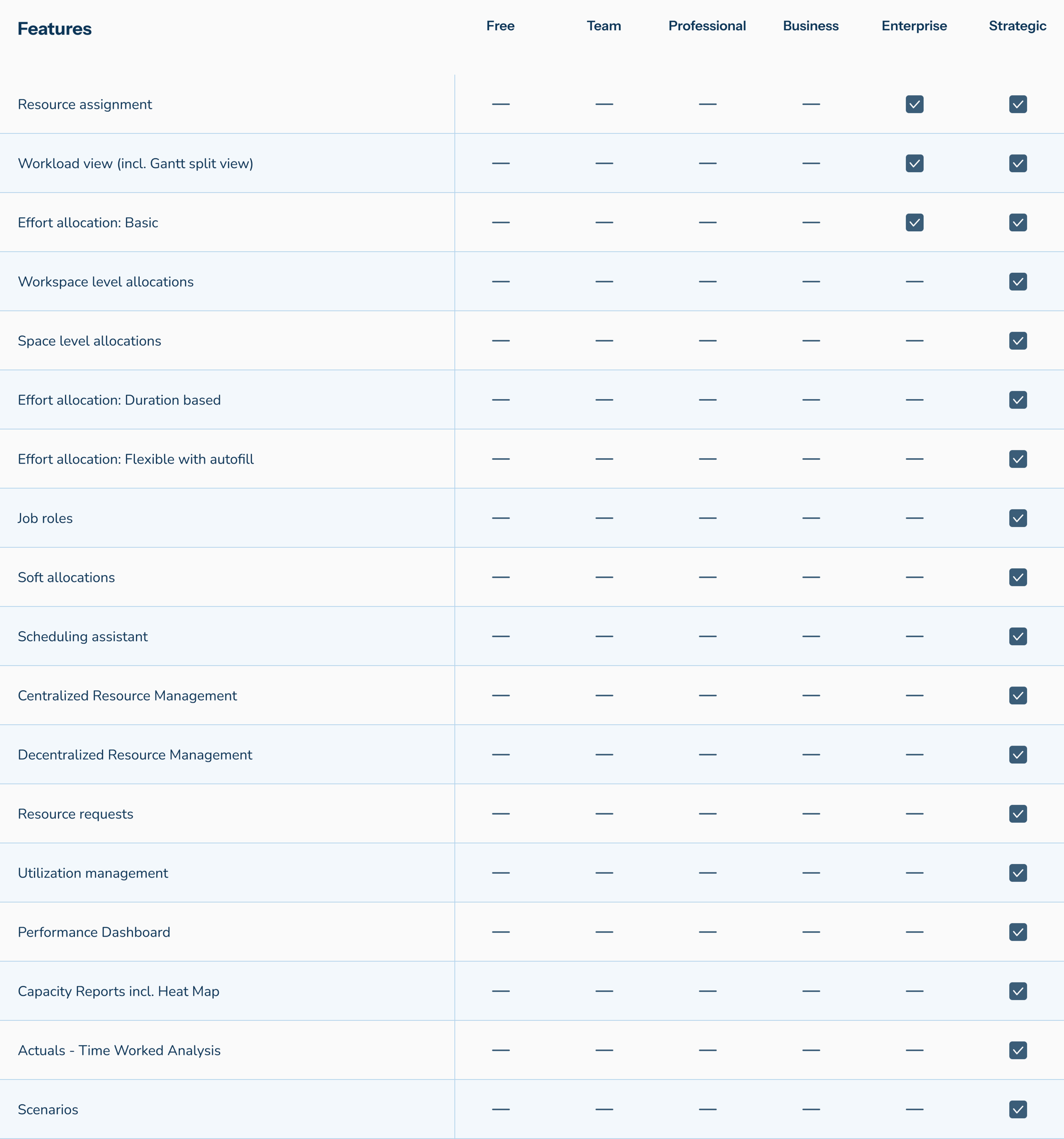
Task: Click Enterprise checkmark for Workload view
Action: [x=915, y=163]
